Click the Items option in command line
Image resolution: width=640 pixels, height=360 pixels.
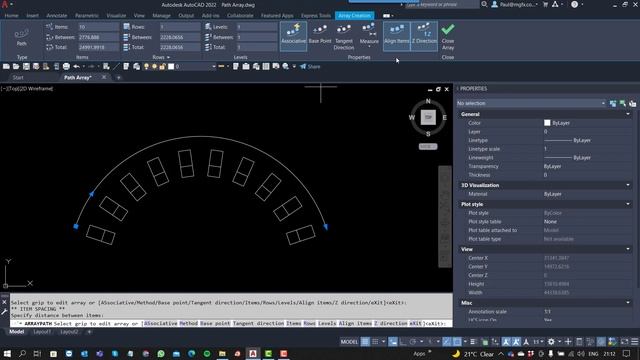pyautogui.click(x=293, y=323)
